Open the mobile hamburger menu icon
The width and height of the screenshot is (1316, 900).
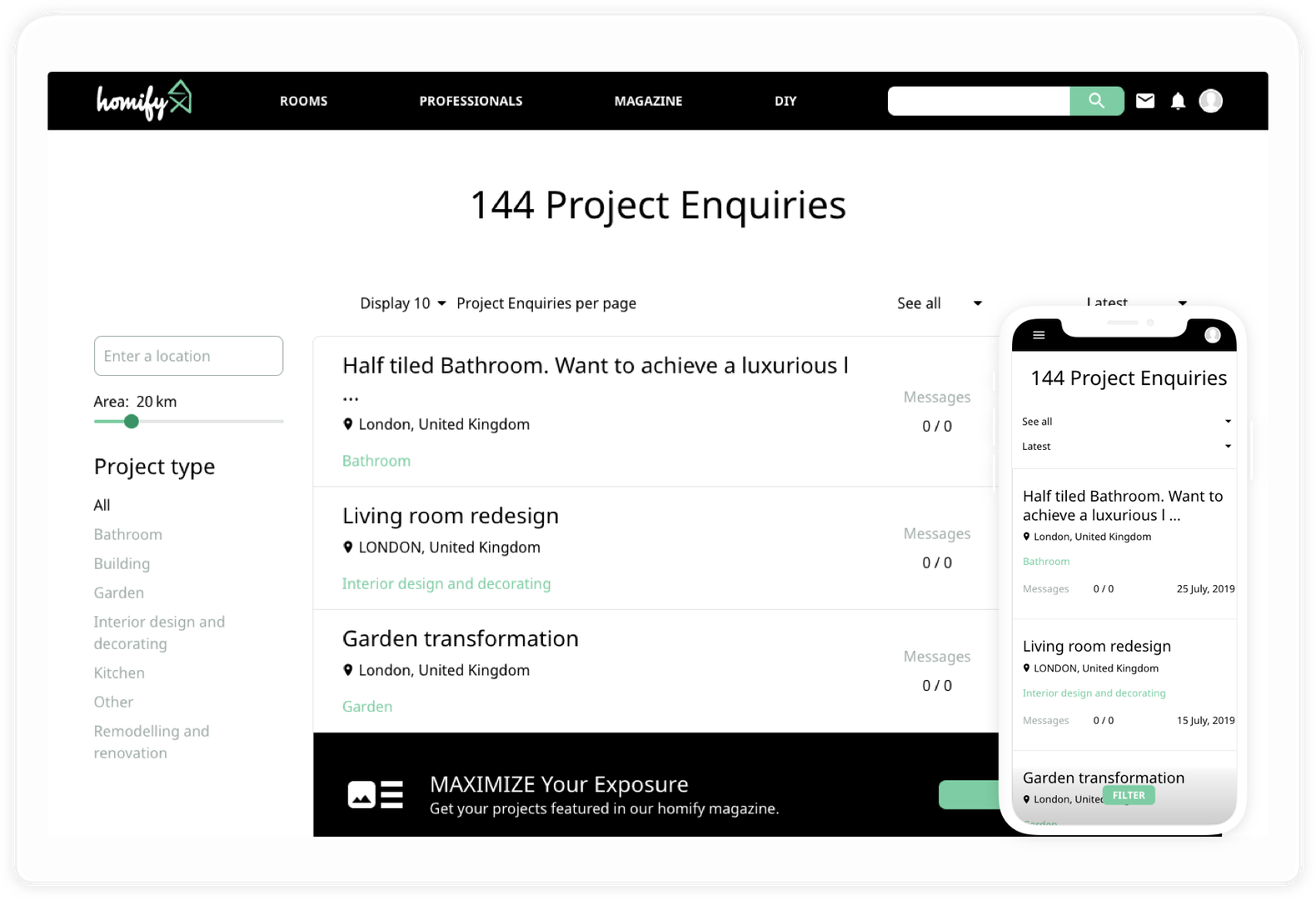point(1039,335)
